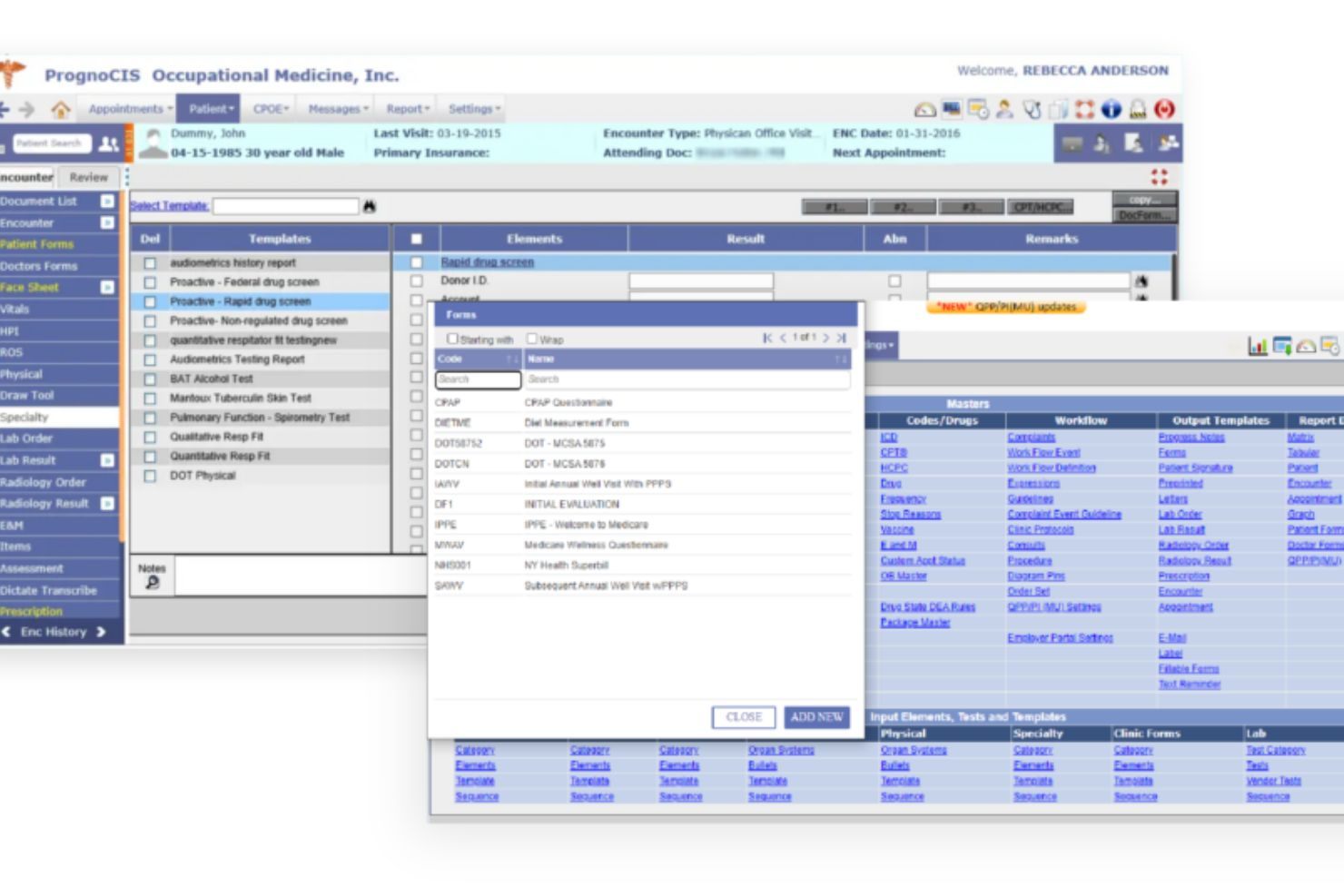The width and height of the screenshot is (1344, 896).
Task: Open the Messages dropdown menu
Action: coord(338,109)
